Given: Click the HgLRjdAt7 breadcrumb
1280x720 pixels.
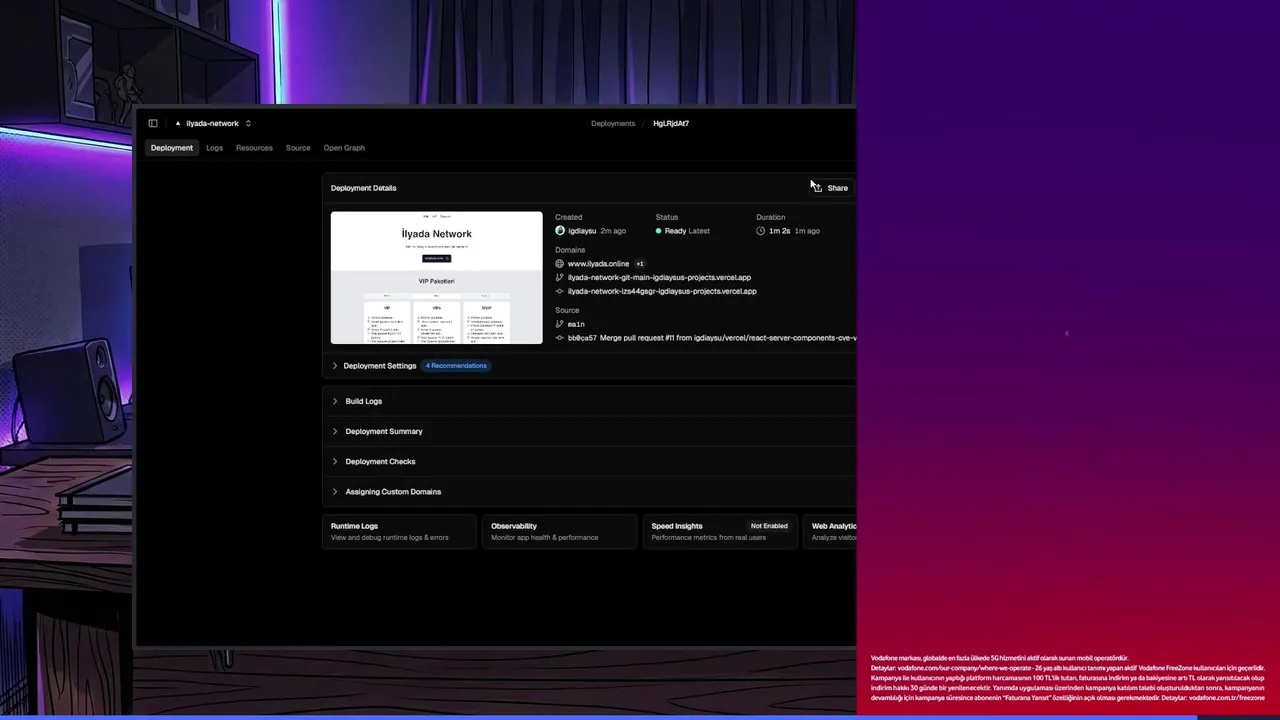Looking at the screenshot, I should tap(671, 123).
